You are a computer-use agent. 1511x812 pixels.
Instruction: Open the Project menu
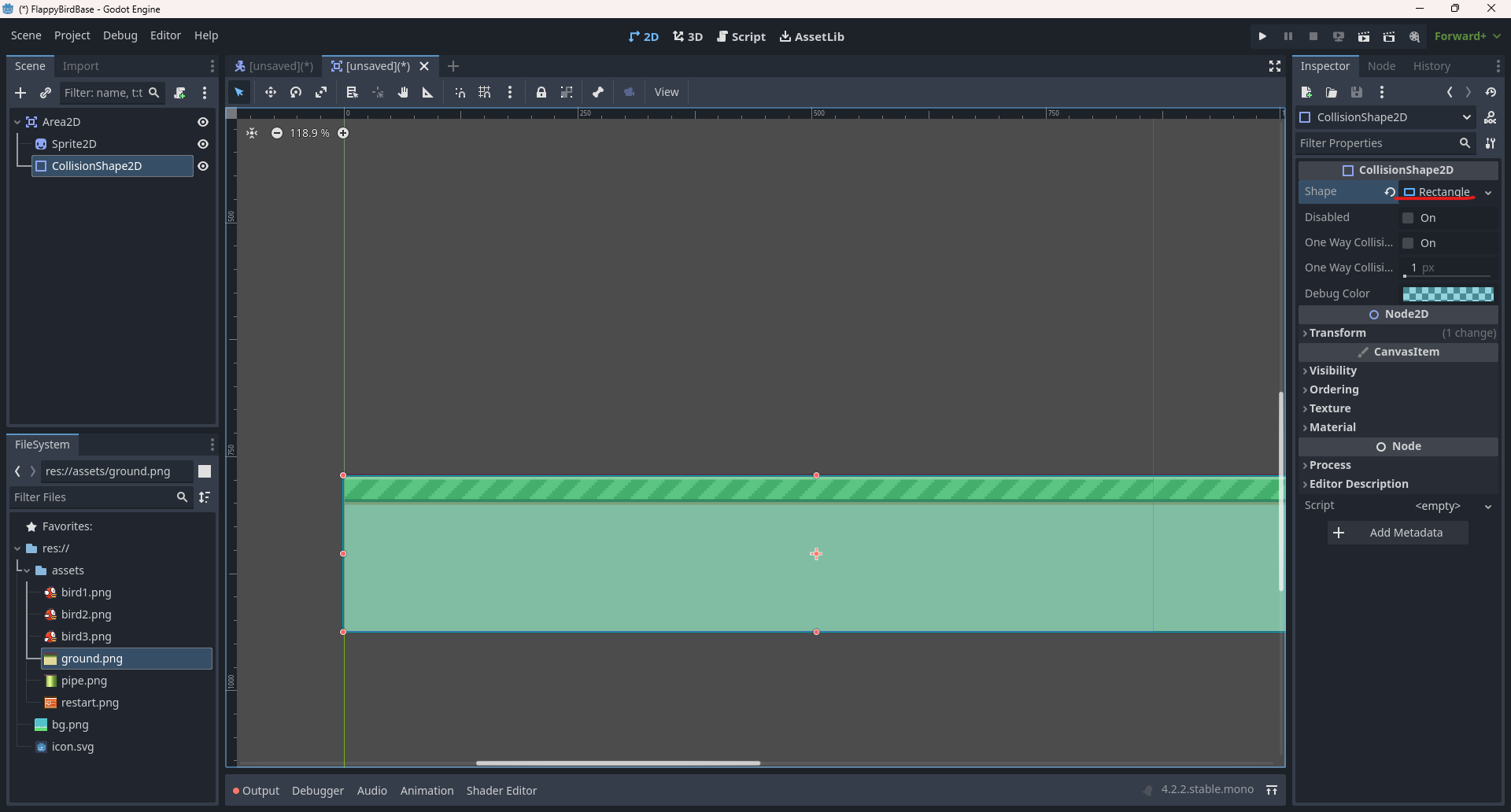coord(72,35)
